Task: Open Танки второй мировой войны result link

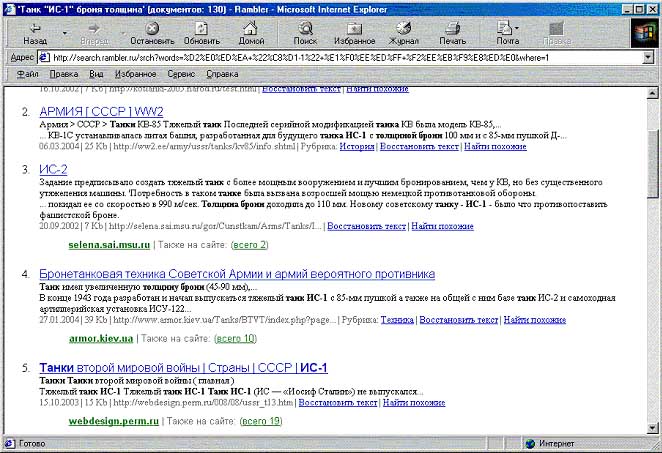Action: [183, 368]
